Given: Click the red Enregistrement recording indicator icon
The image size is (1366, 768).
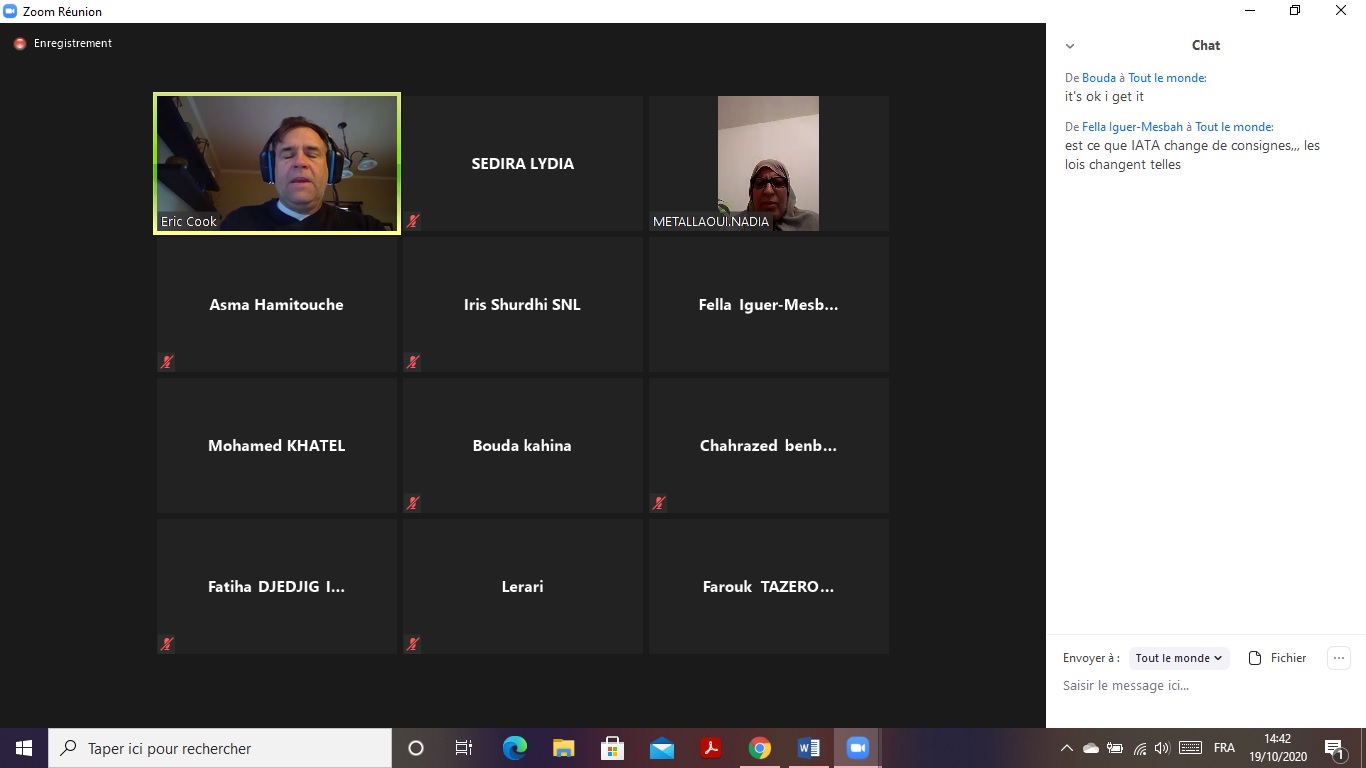Looking at the screenshot, I should click(x=20, y=44).
